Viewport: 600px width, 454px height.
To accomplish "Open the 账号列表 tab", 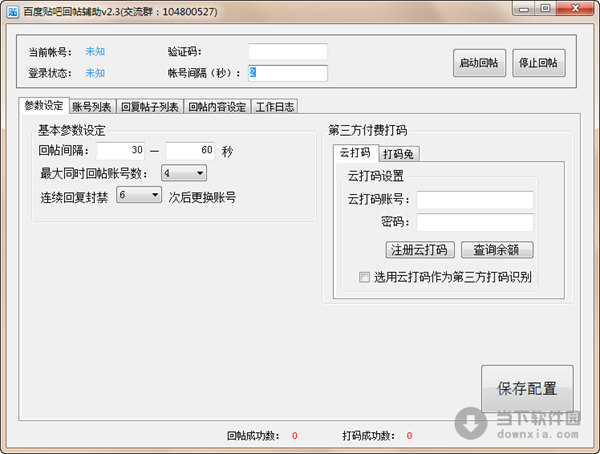I will point(92,107).
